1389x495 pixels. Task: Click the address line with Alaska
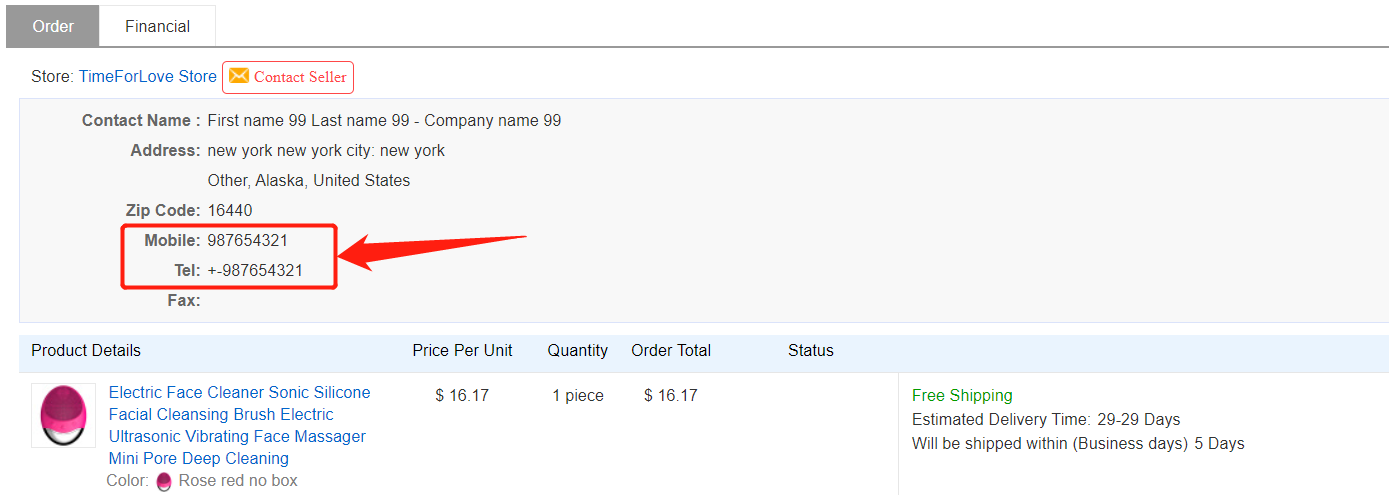(308, 181)
